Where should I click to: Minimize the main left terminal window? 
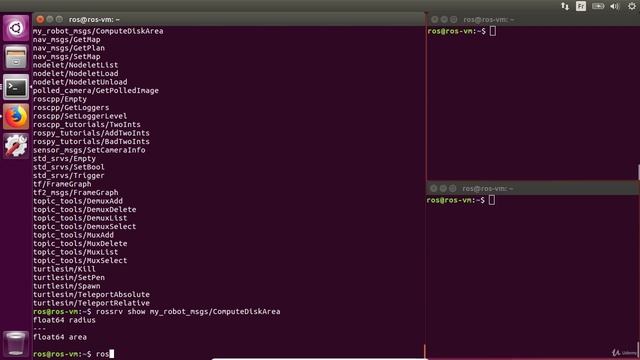click(x=50, y=19)
